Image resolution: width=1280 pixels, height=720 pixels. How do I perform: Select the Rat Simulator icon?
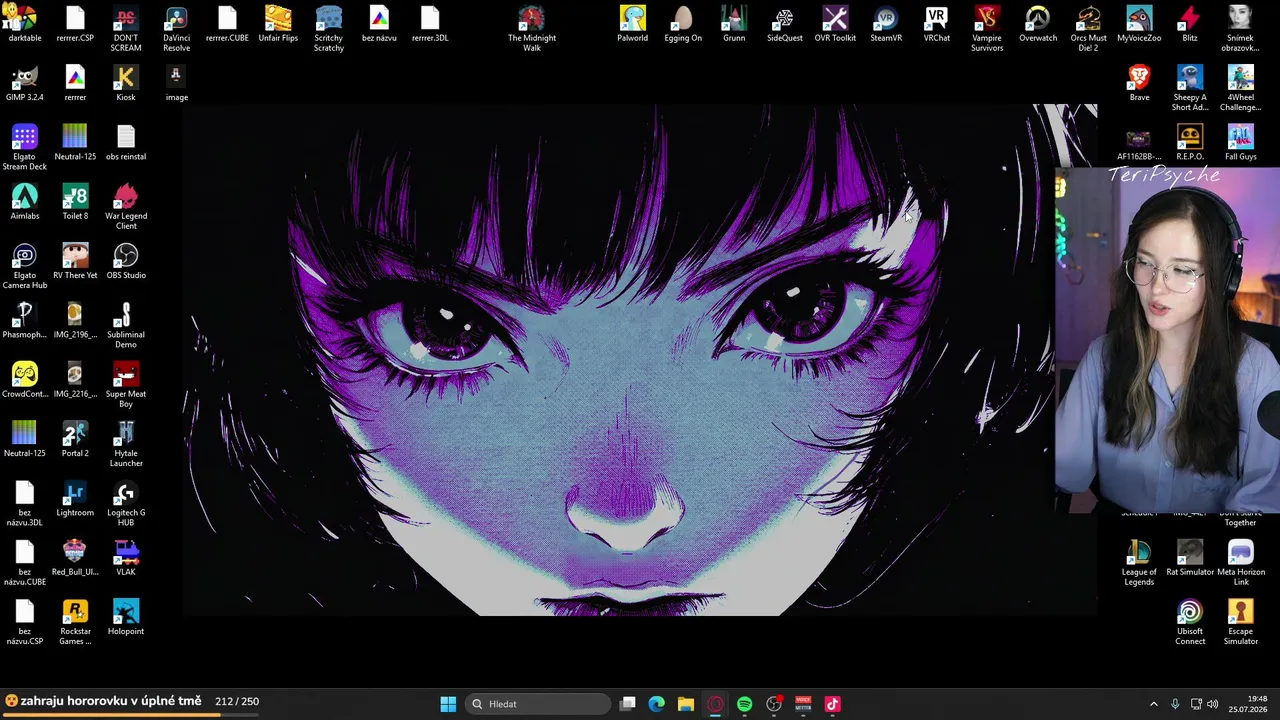pyautogui.click(x=1190, y=558)
